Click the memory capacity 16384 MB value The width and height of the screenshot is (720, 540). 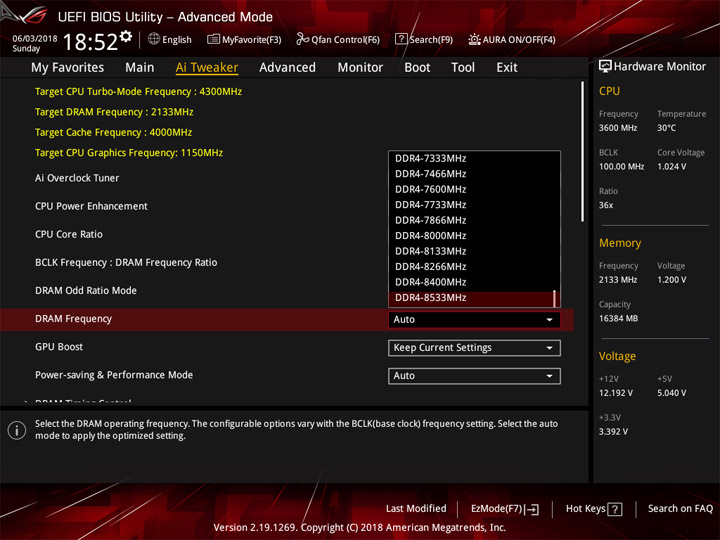[619, 319]
